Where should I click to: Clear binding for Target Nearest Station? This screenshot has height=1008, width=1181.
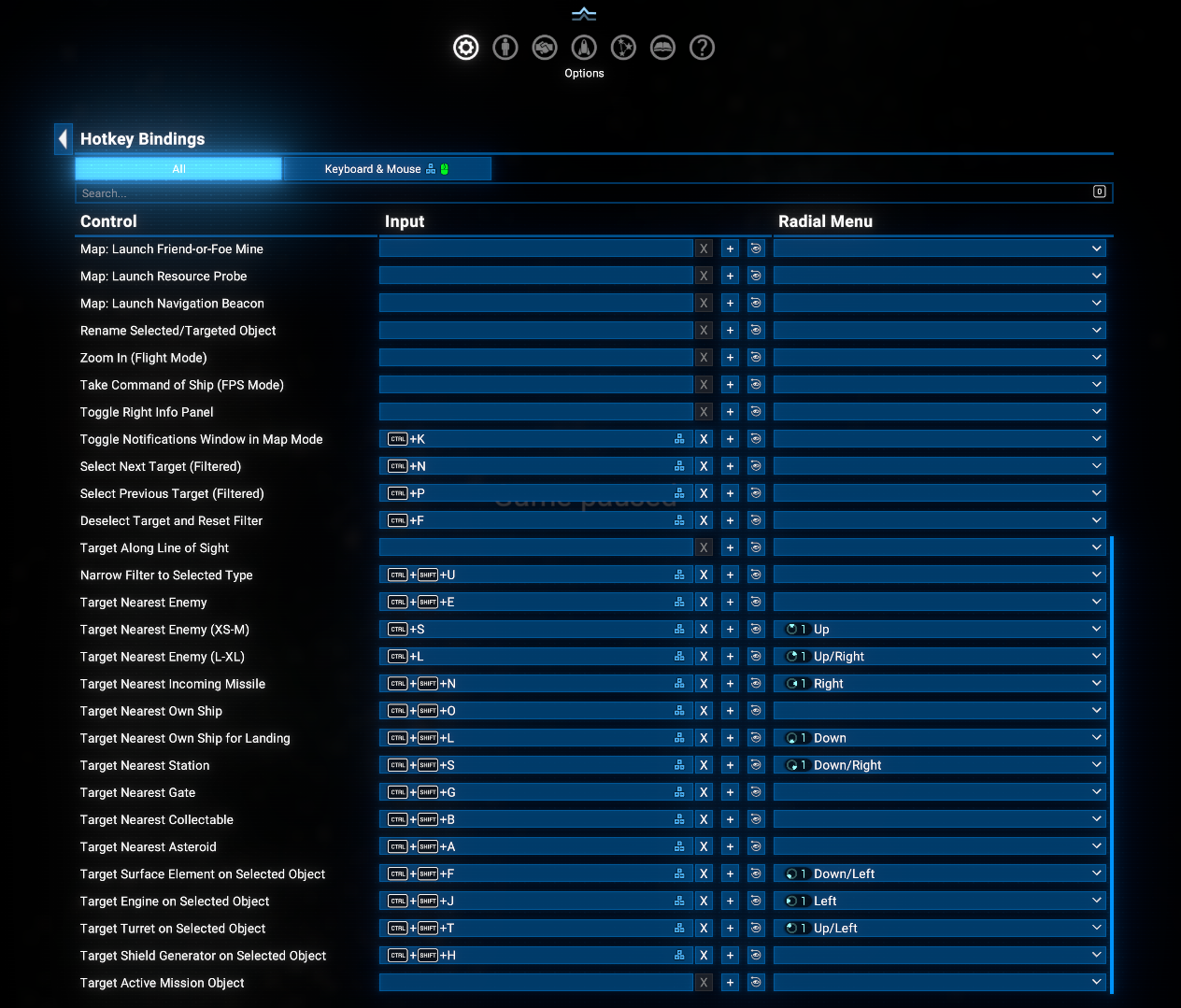[x=704, y=765]
